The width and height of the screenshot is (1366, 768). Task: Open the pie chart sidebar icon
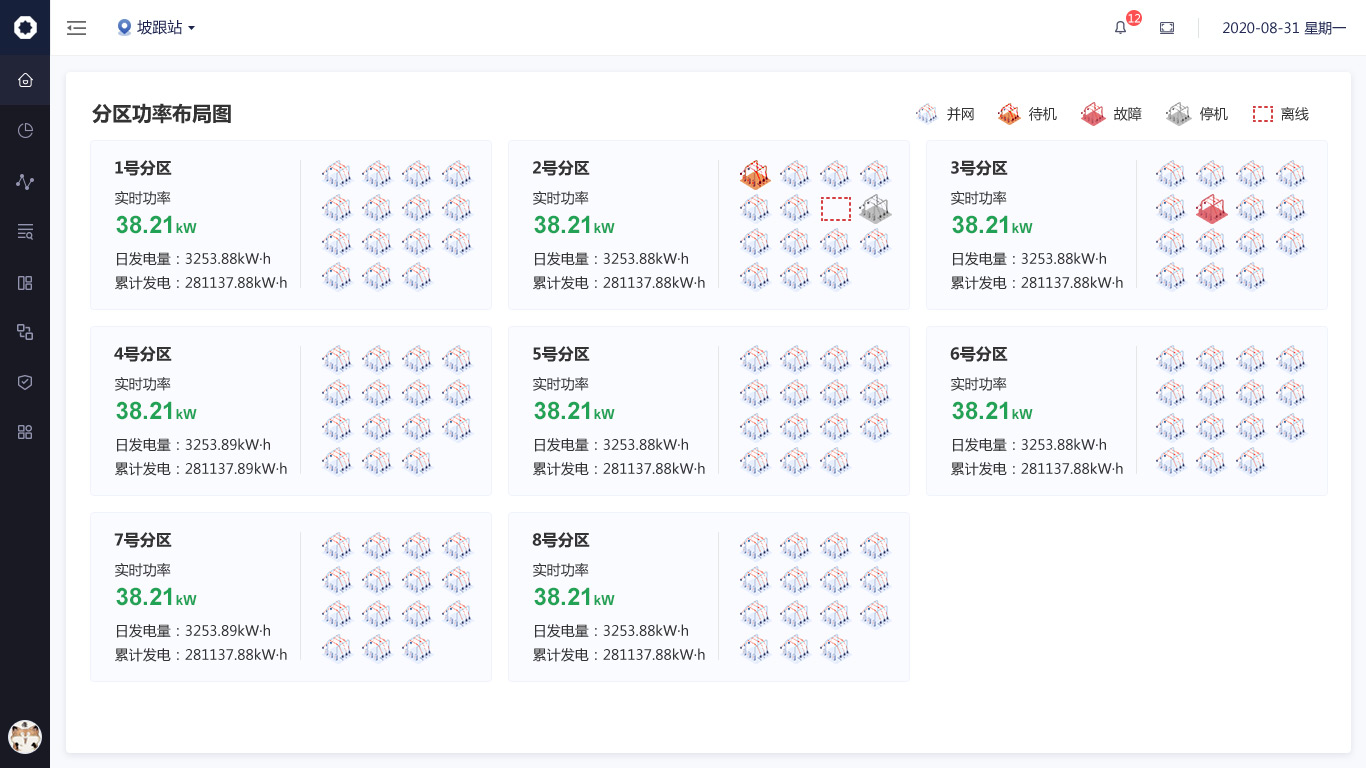click(25, 130)
